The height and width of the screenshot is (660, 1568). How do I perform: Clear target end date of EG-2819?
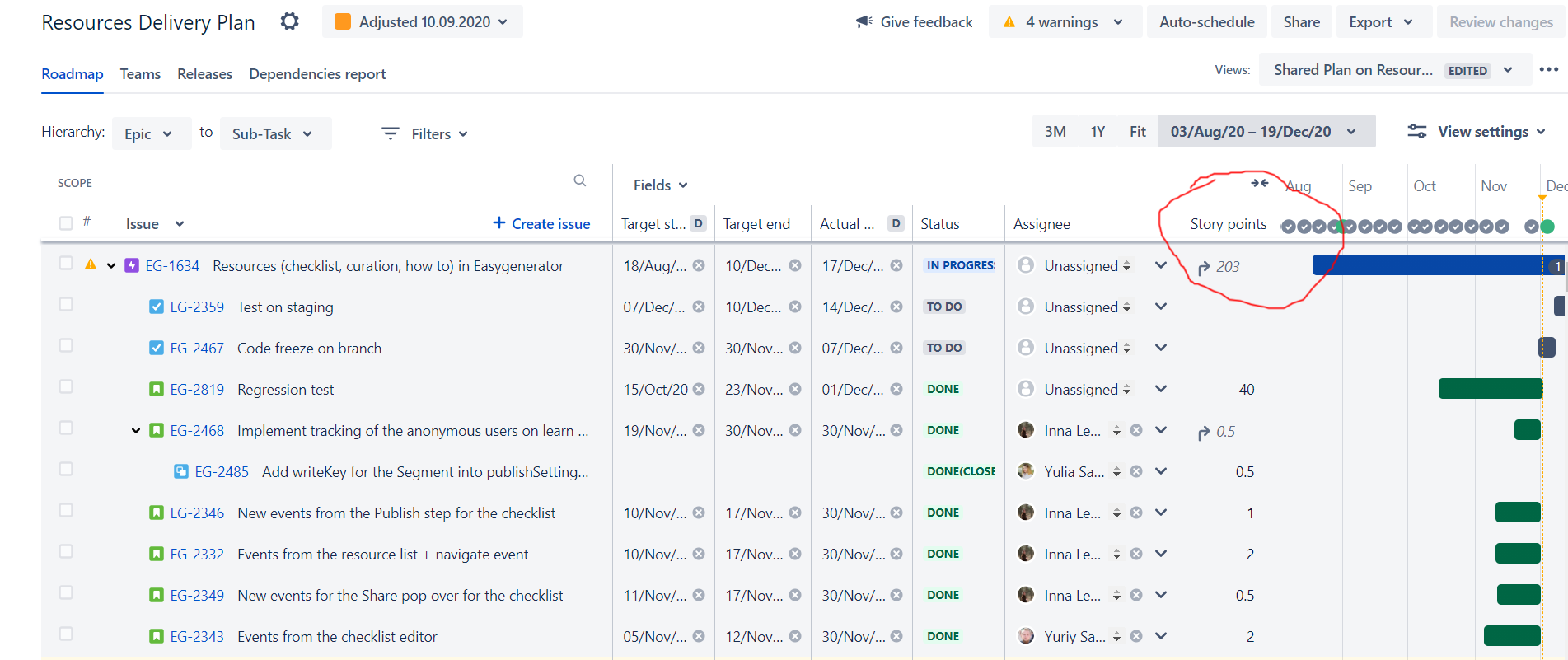coord(795,389)
